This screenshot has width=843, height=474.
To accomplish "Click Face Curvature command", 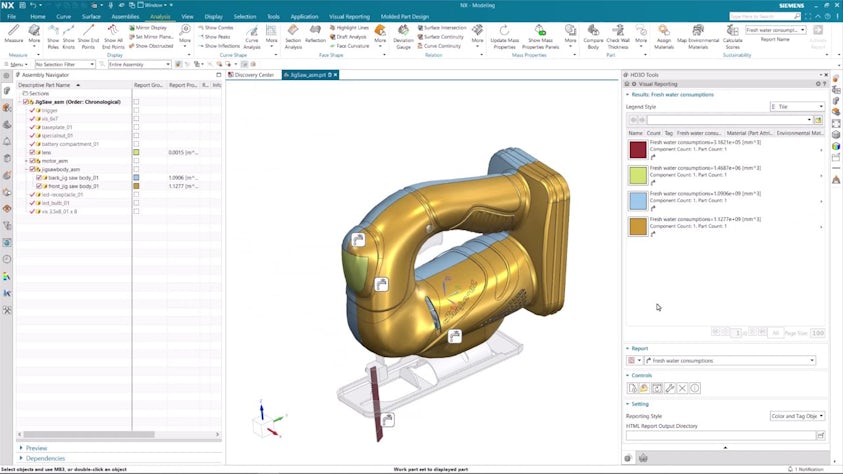I will tap(349, 46).
